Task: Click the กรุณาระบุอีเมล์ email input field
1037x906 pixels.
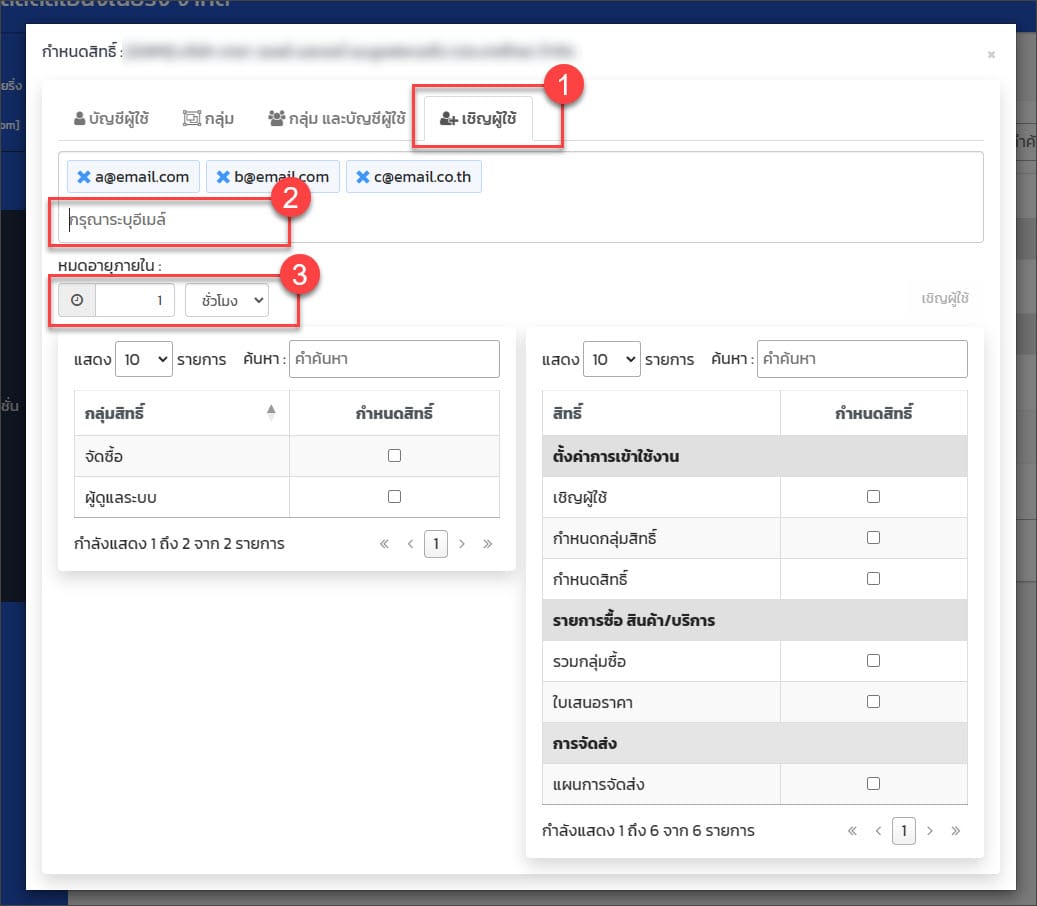Action: (170, 220)
